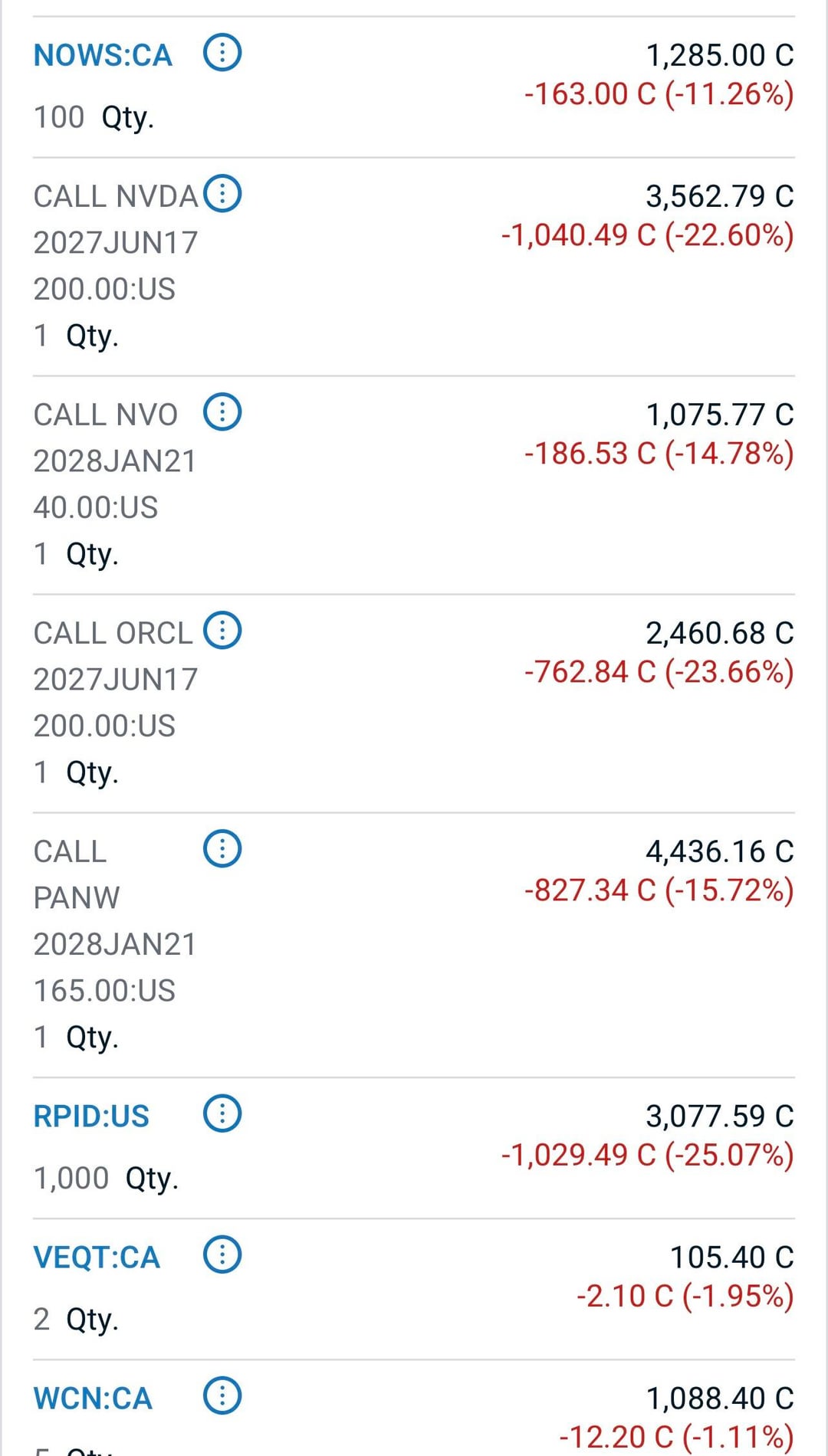828x1456 pixels.
Task: Select the CALL NVDA 2027JUN17 option position
Action: point(115,242)
